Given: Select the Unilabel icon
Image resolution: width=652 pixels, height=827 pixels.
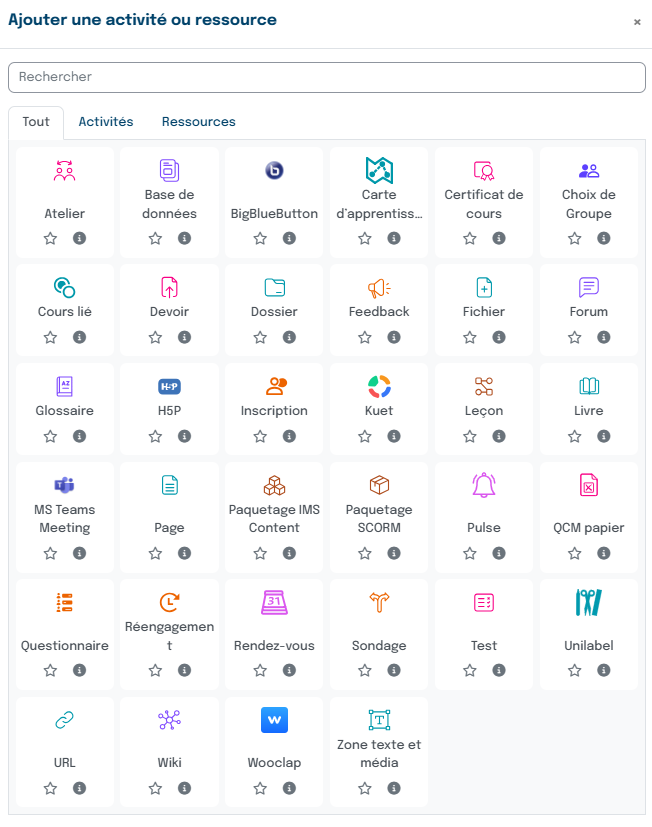Looking at the screenshot, I should point(589,602).
